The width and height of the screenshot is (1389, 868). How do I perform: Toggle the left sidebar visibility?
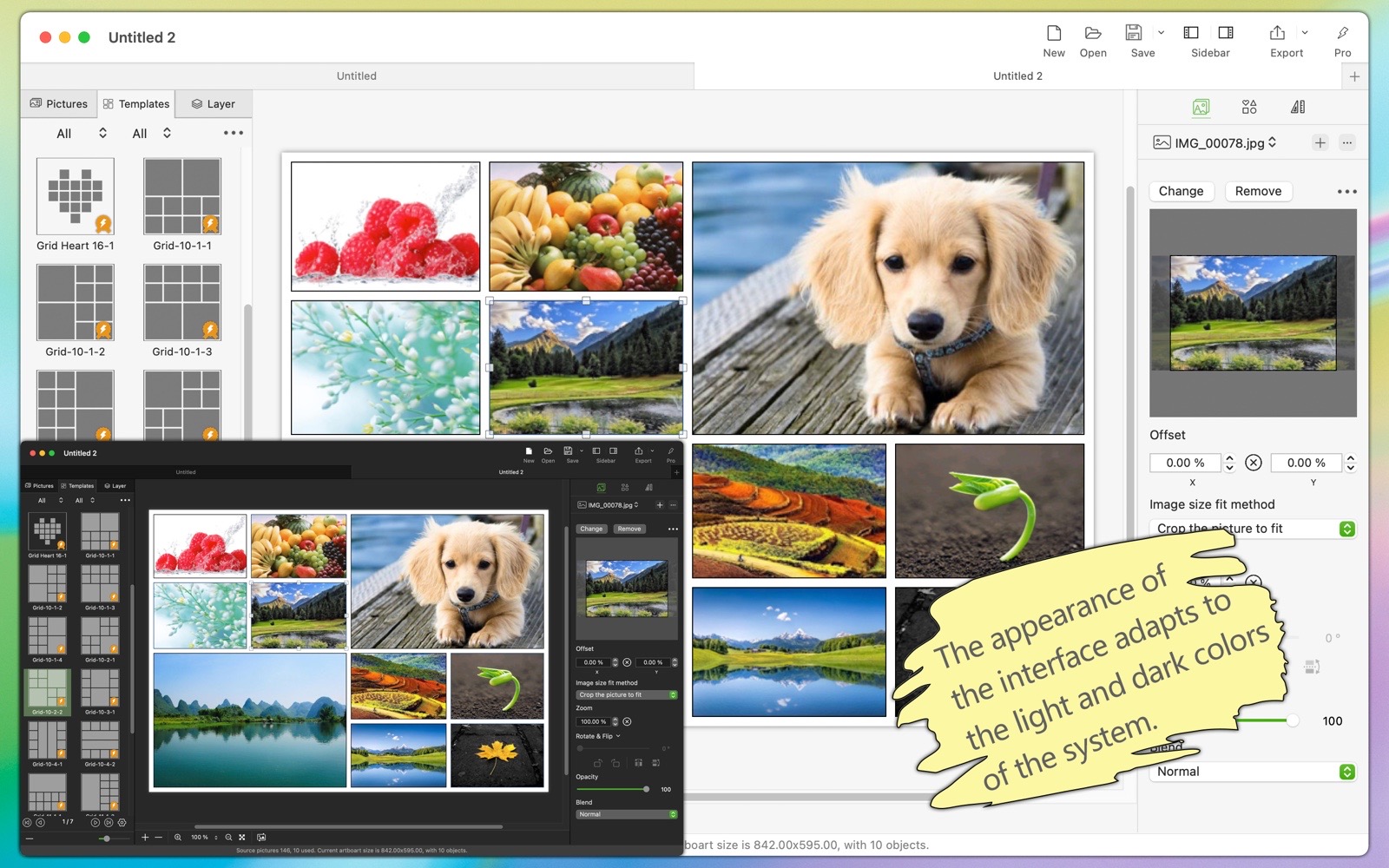coord(1191,33)
